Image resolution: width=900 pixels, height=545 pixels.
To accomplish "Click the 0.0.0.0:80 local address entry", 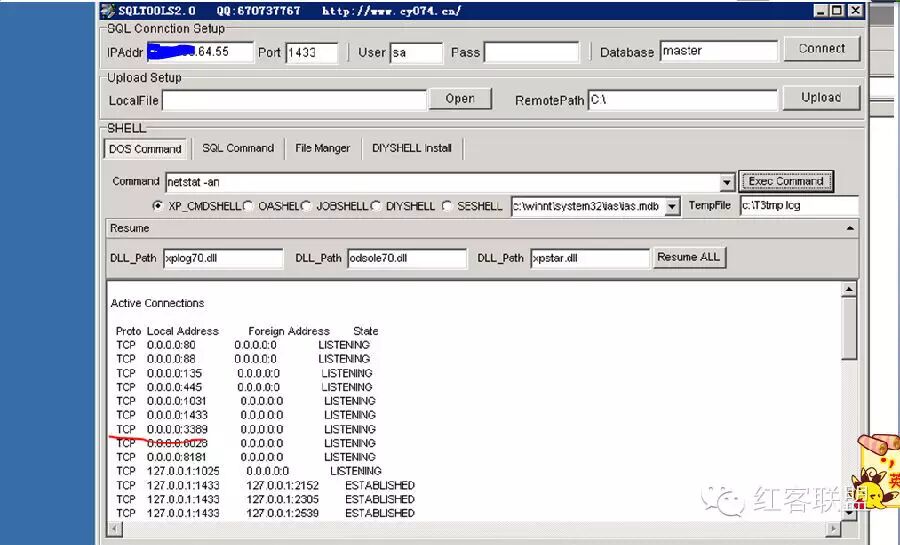I will point(171,345).
